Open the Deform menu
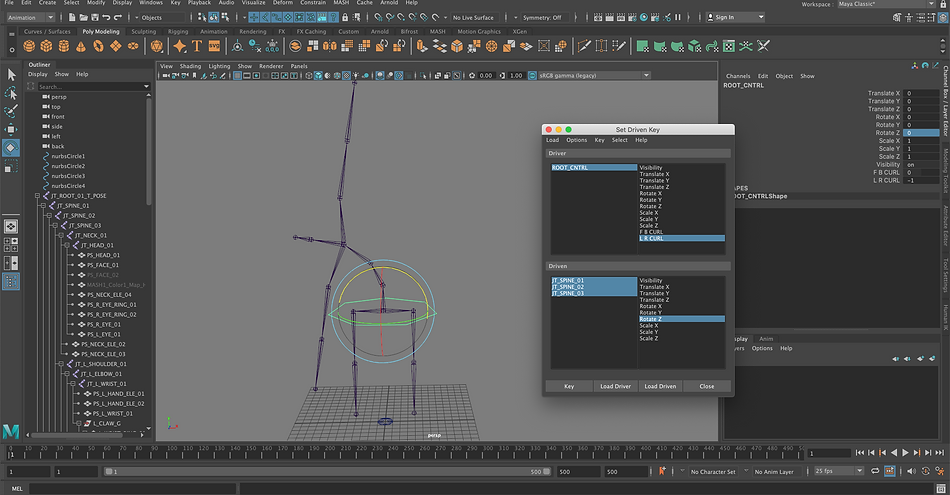Screen dimensions: 950x495 coord(282,3)
